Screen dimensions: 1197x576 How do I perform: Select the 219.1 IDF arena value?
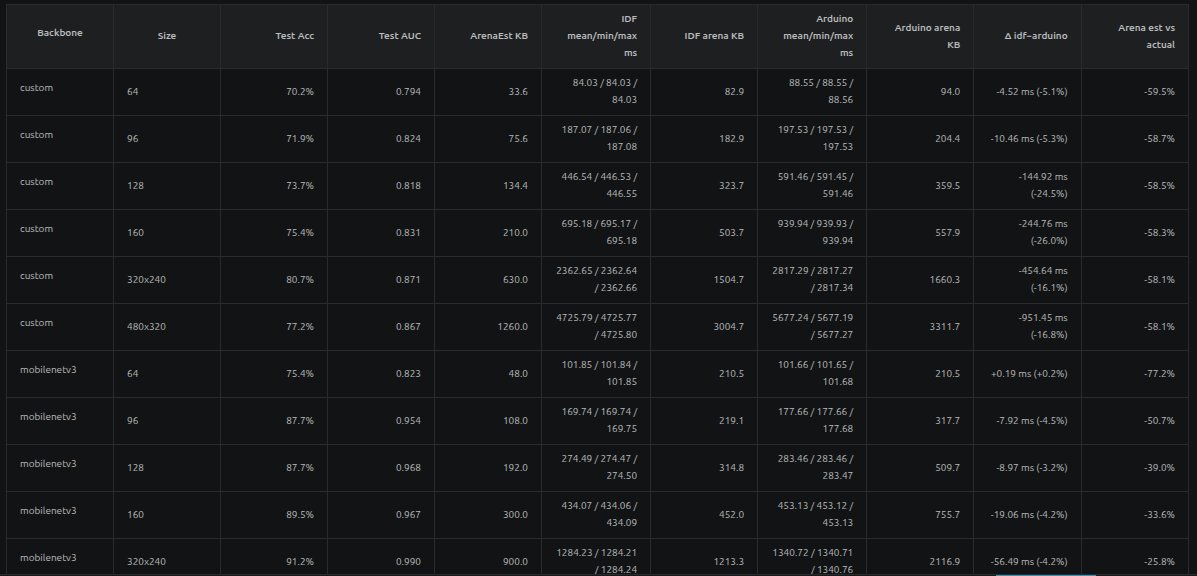tap(731, 420)
